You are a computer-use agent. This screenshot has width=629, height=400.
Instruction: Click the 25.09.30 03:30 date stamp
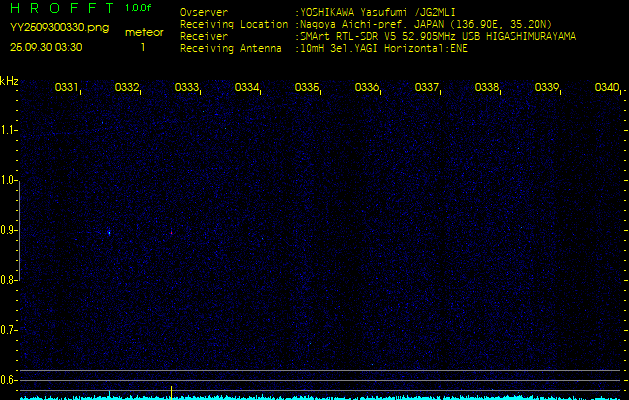[x=46, y=47]
